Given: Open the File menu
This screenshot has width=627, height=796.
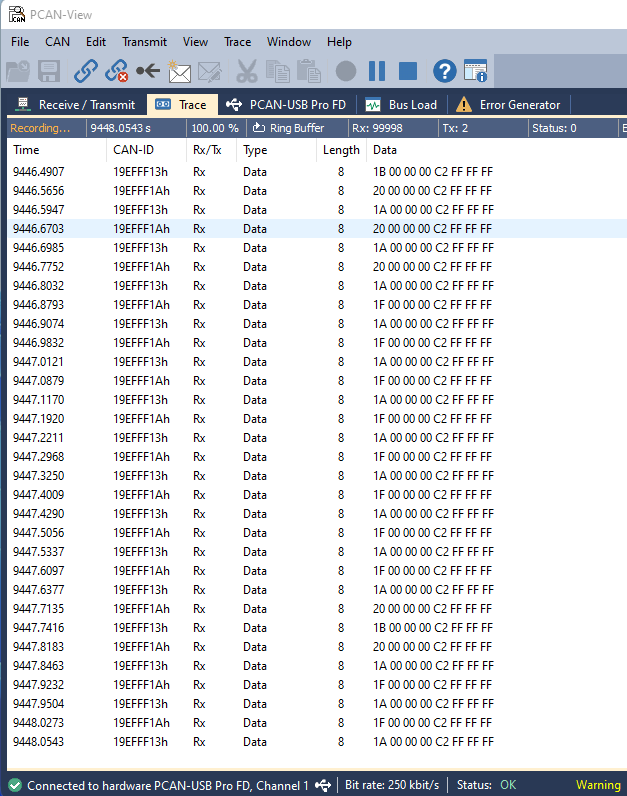Looking at the screenshot, I should [x=20, y=42].
